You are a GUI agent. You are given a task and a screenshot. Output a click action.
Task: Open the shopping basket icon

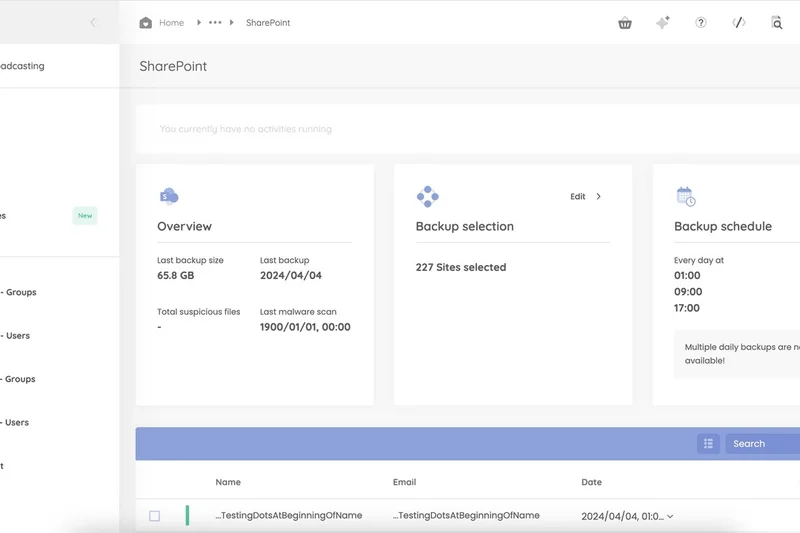click(x=624, y=23)
